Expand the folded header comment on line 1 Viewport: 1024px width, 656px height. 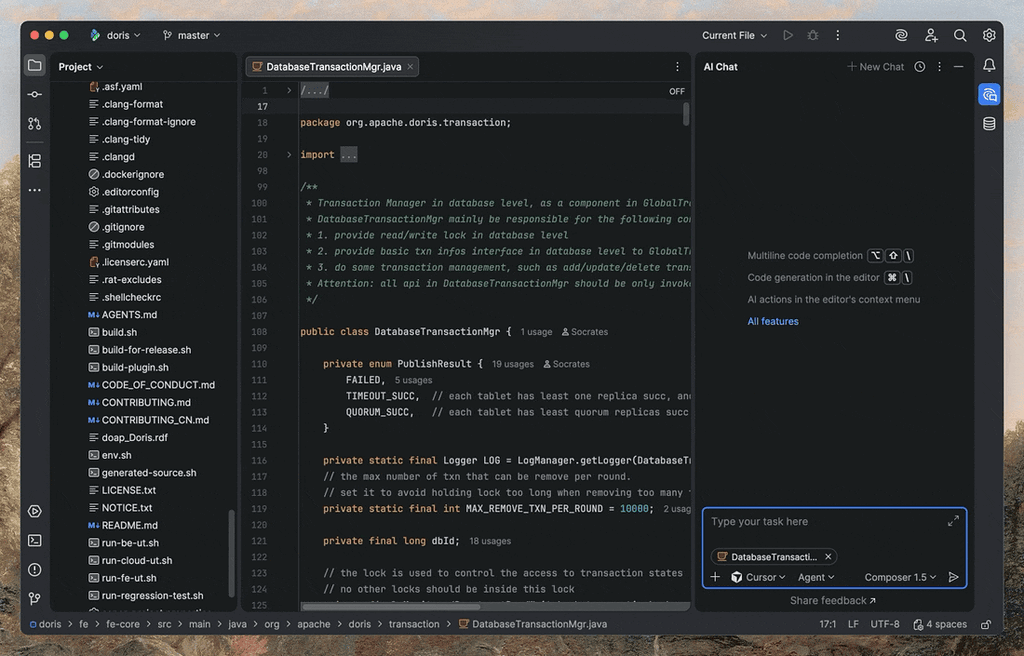pos(289,90)
